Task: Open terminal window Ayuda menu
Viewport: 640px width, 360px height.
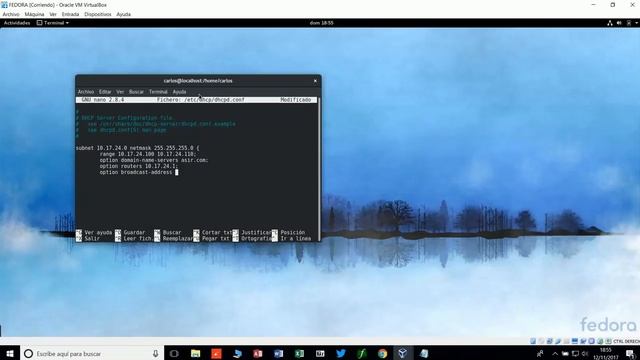Action: pos(179,92)
